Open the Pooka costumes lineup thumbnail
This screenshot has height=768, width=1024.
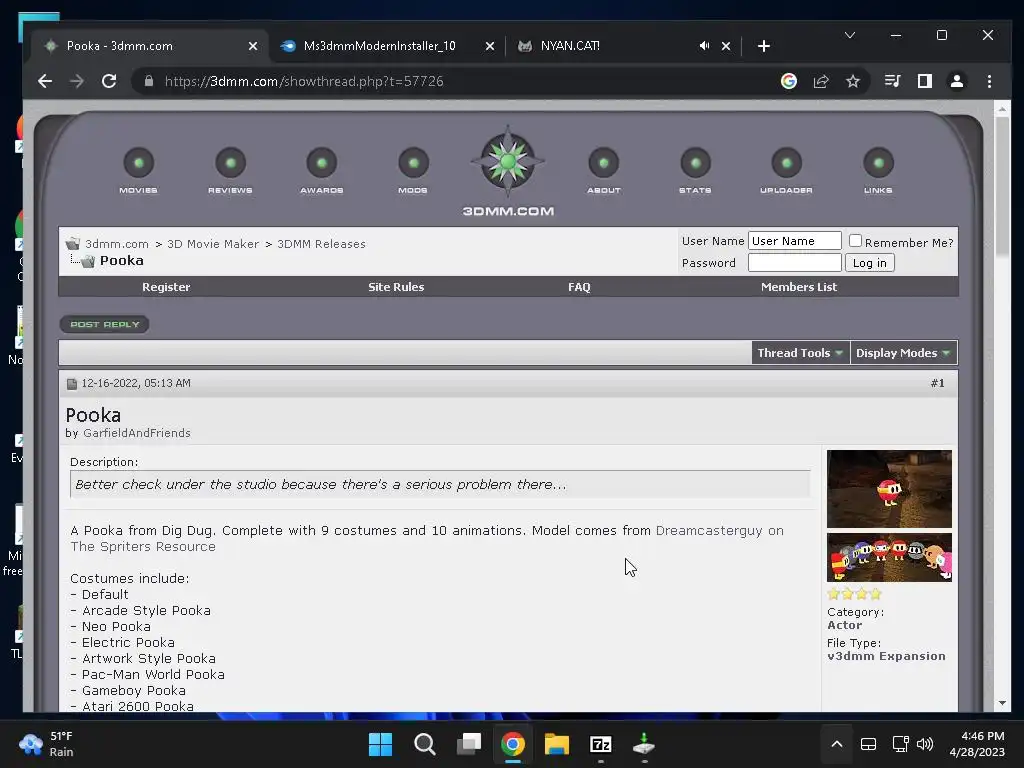[889, 557]
